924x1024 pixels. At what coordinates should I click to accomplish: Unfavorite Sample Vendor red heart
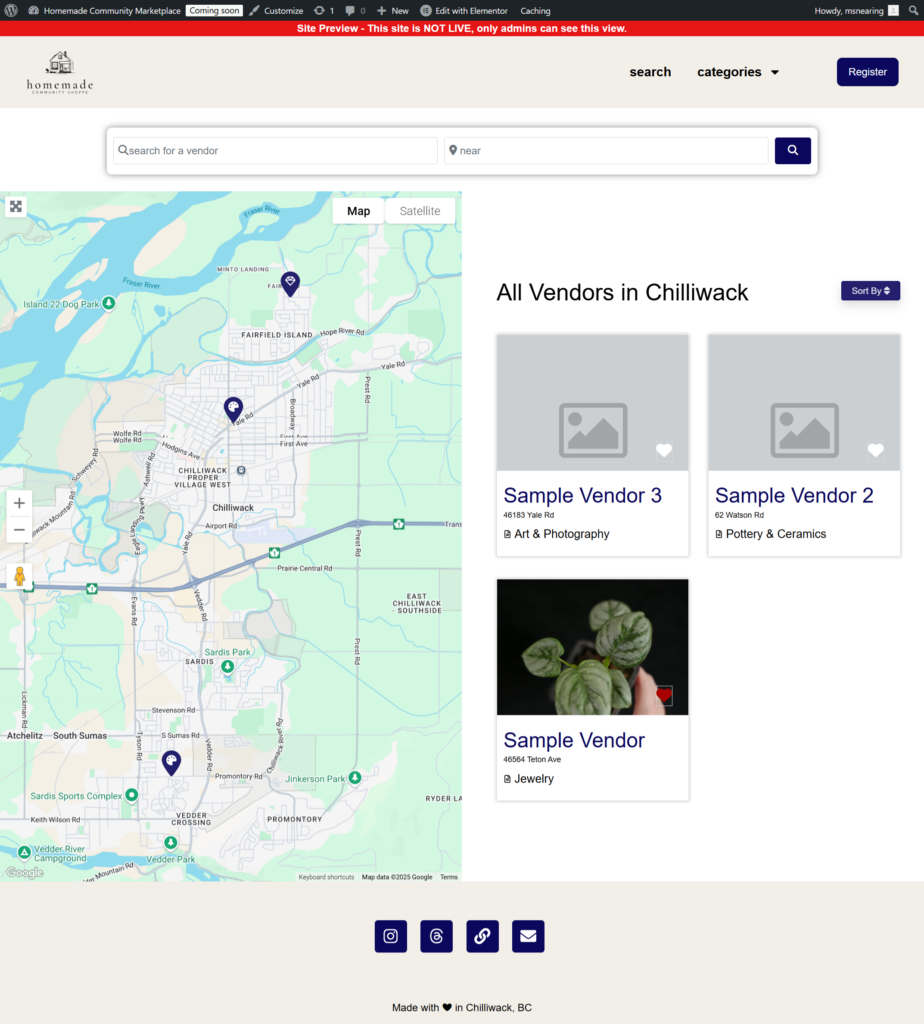(664, 695)
